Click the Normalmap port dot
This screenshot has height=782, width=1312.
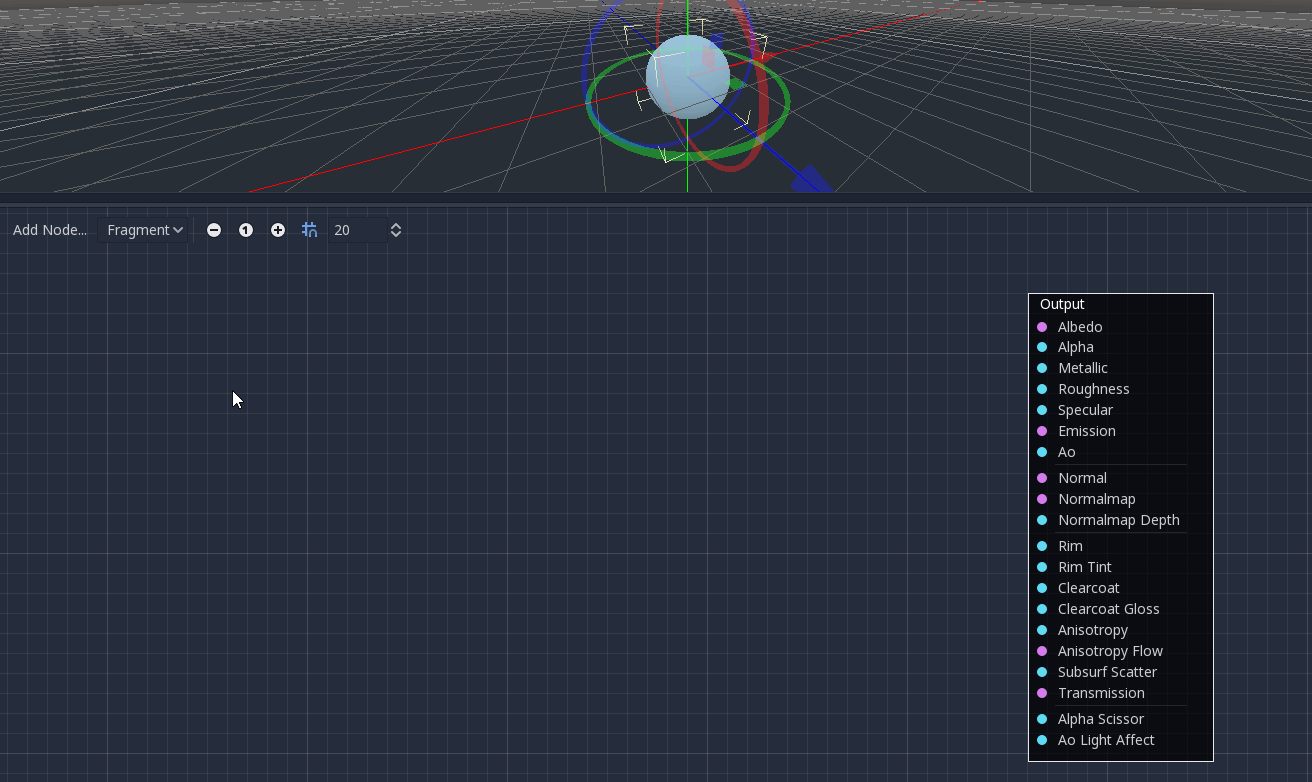1042,499
